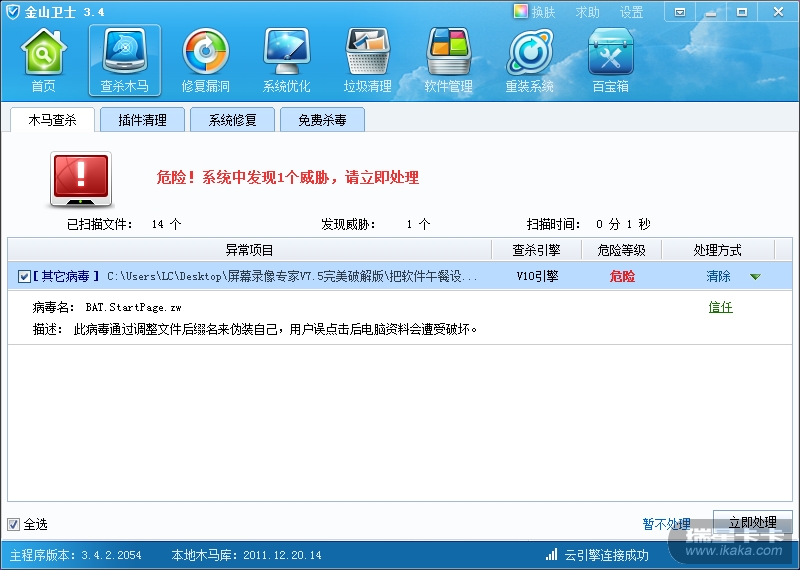Click the 换肤 skin change link

point(543,12)
